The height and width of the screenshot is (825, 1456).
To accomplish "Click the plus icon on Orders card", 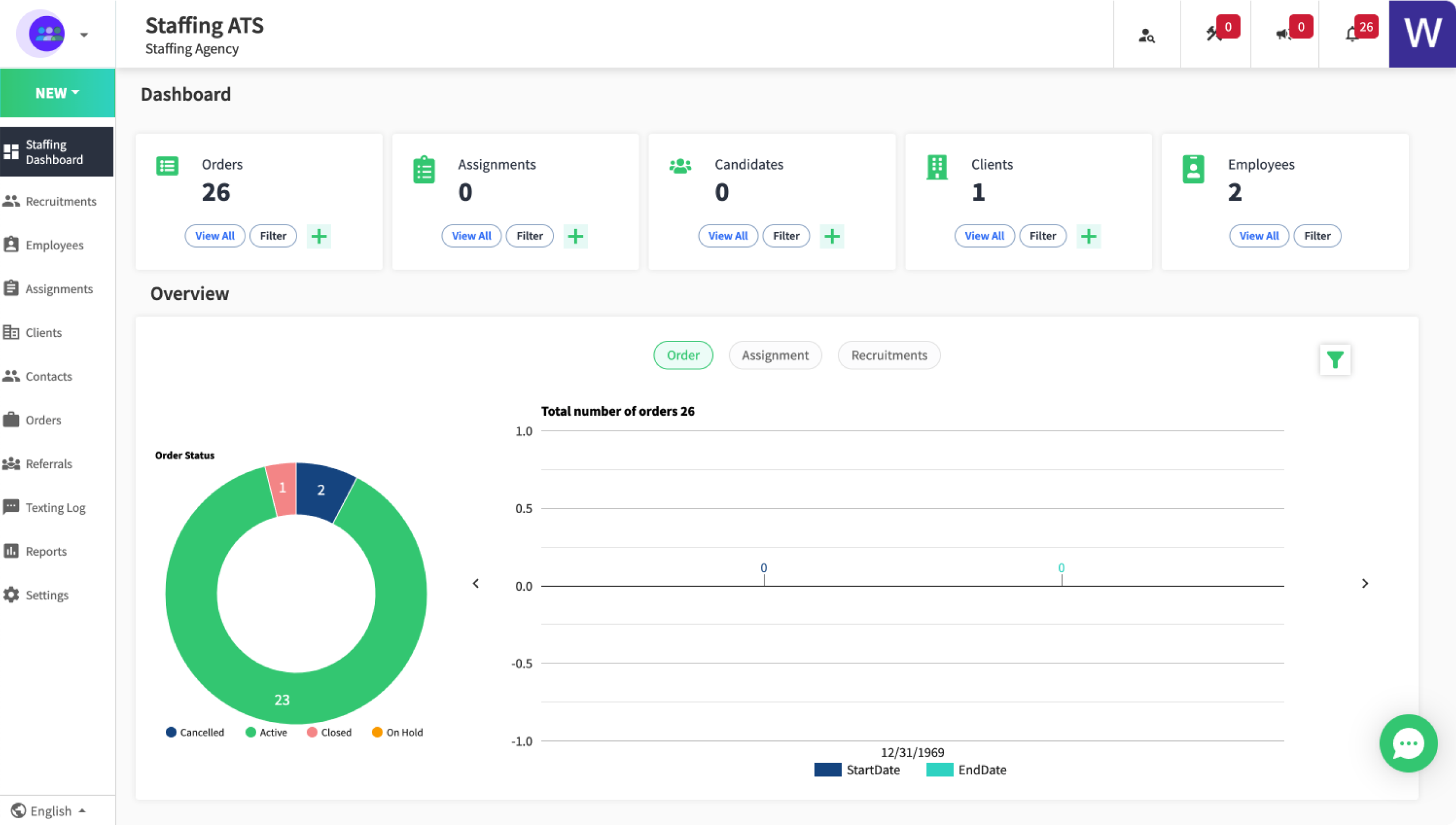I will click(x=318, y=236).
